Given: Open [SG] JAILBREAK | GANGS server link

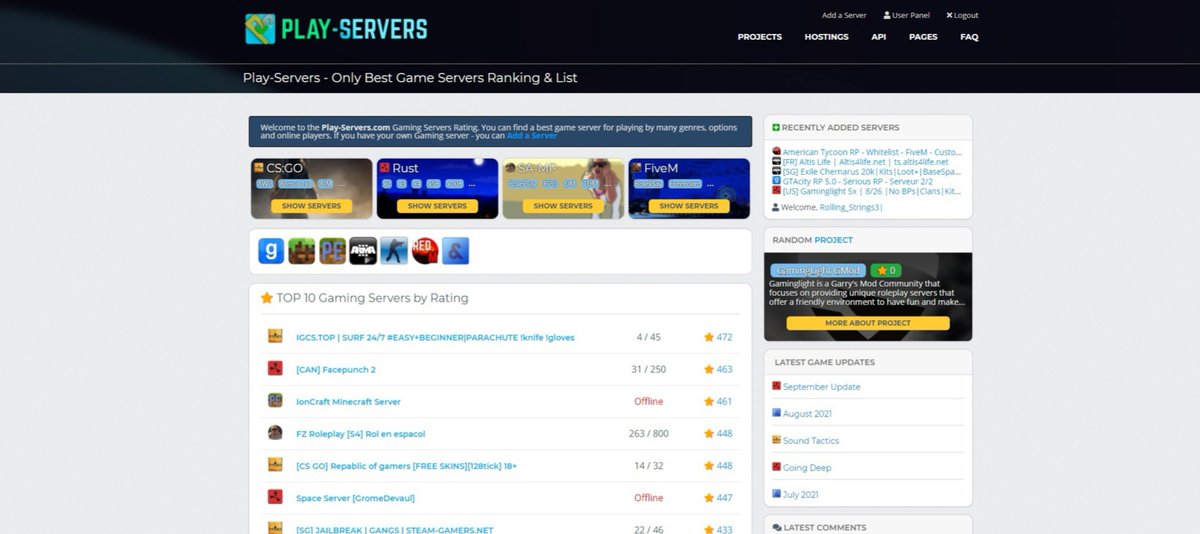Looking at the screenshot, I should click(x=394, y=529).
